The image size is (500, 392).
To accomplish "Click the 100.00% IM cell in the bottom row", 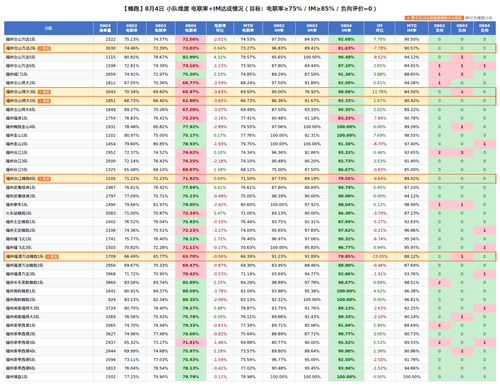I will coord(346,377).
